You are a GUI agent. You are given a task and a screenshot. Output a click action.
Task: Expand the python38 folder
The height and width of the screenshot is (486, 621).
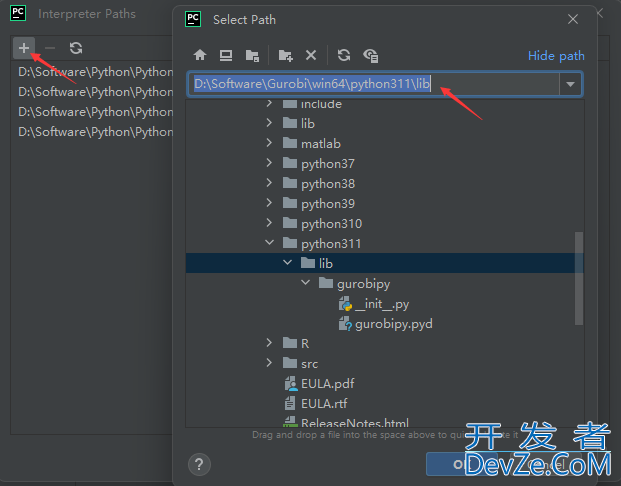(x=269, y=183)
